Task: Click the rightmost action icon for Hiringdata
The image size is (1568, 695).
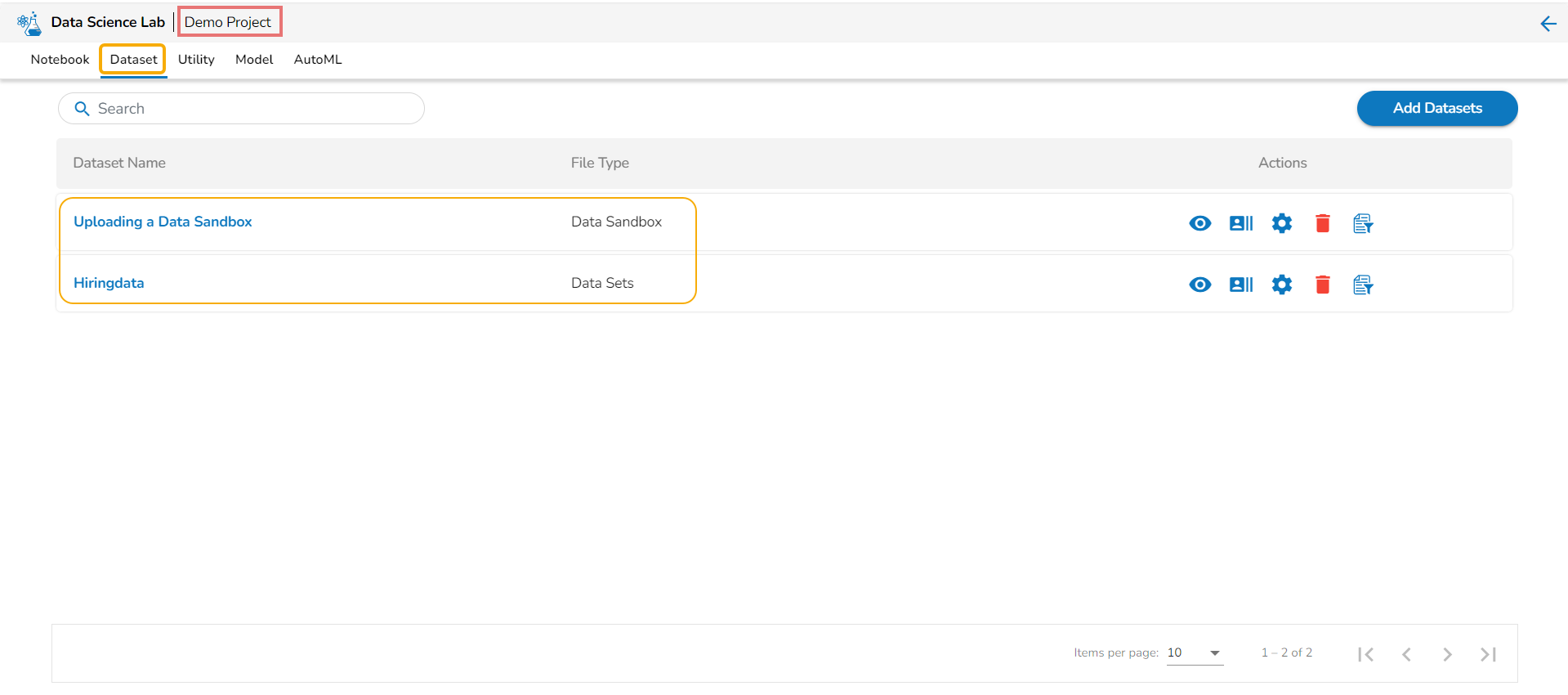Action: (x=1362, y=285)
